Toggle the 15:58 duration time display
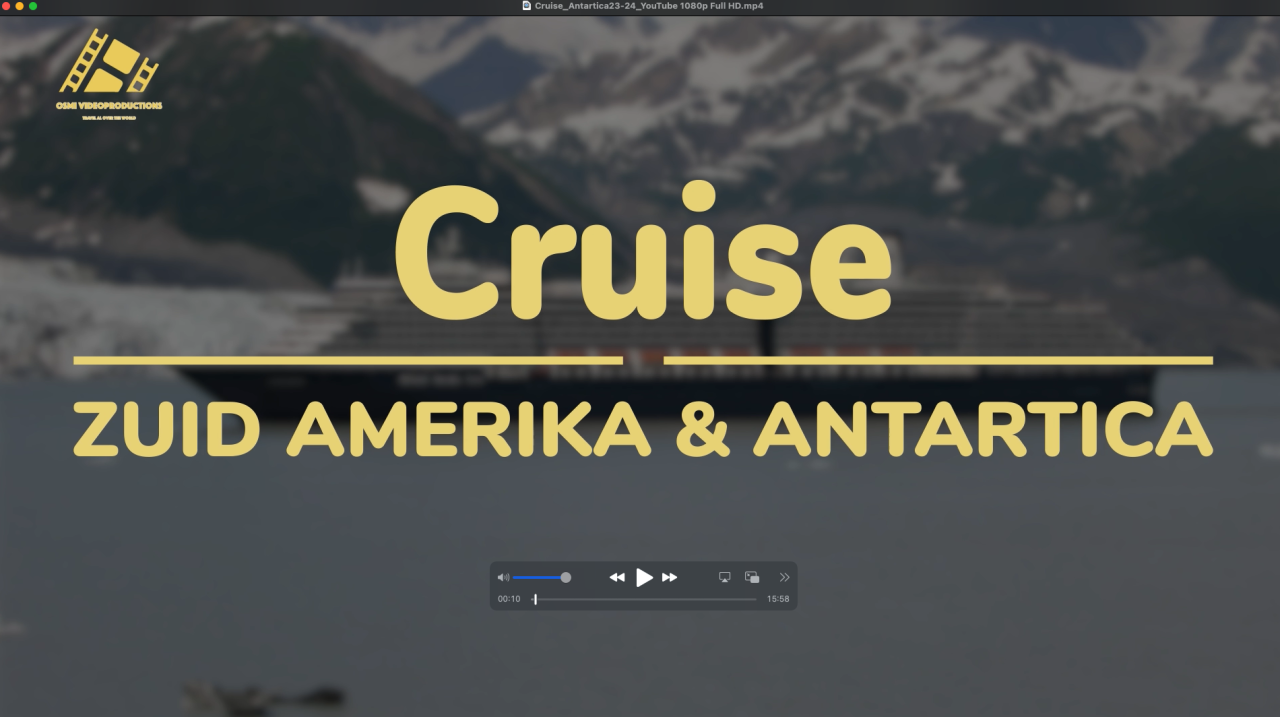Viewport: 1280px width, 717px height. (x=778, y=599)
